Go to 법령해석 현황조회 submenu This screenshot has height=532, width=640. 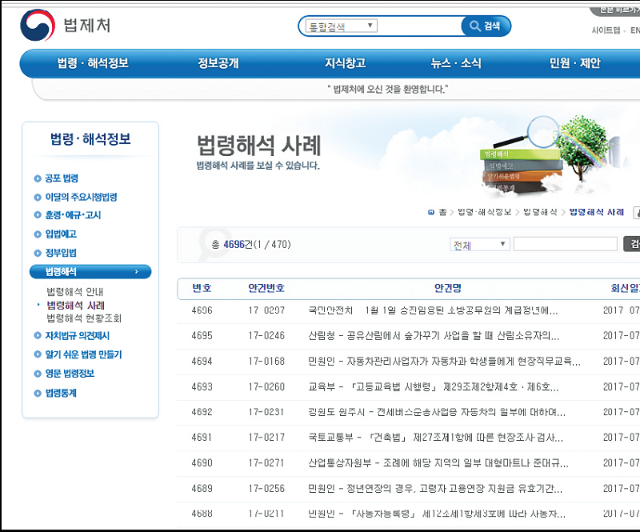click(84, 318)
